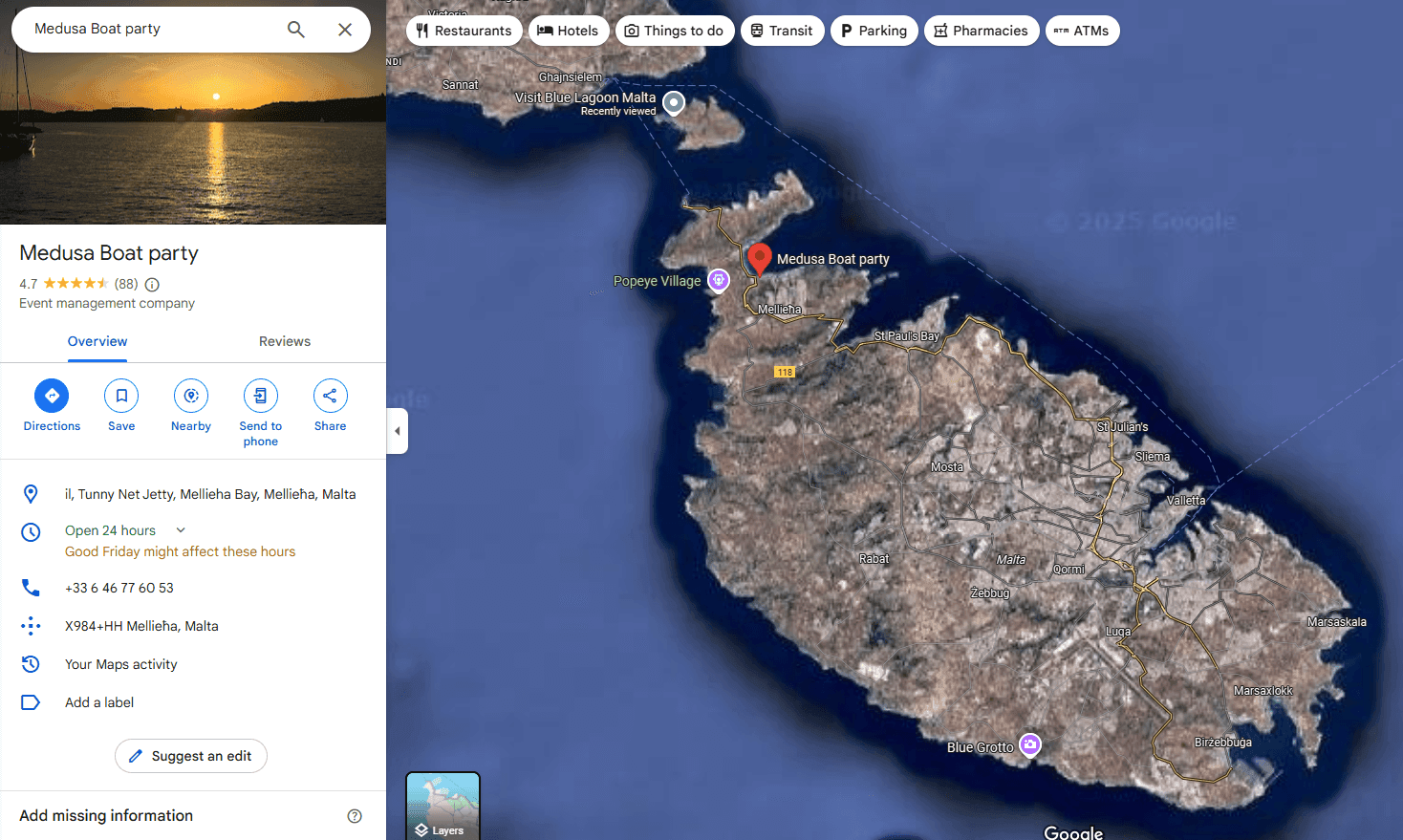Click the Marsaskala map label
The height and width of the screenshot is (840, 1403).
(1337, 622)
